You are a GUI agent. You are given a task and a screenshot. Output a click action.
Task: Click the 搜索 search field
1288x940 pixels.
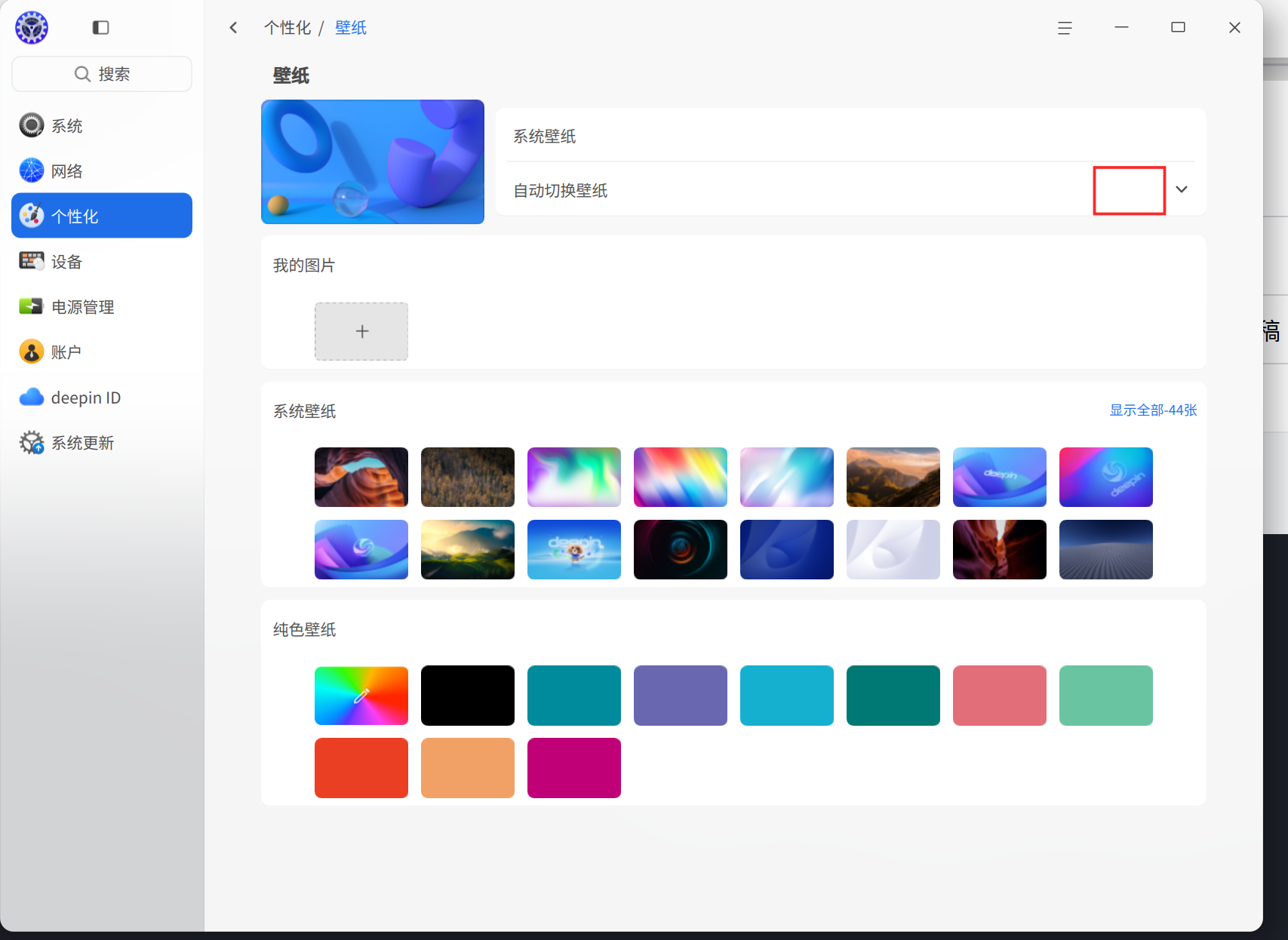(x=102, y=74)
